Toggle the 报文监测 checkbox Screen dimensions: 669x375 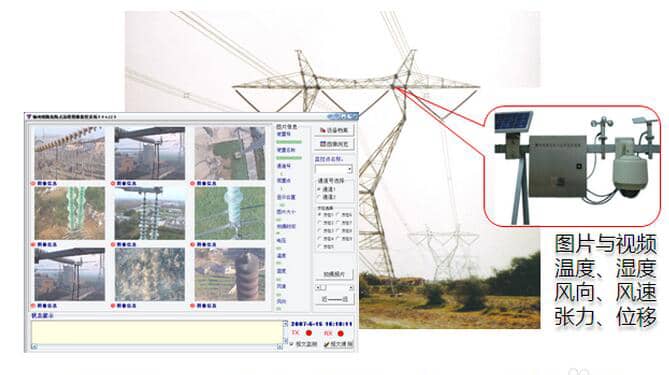[292, 344]
